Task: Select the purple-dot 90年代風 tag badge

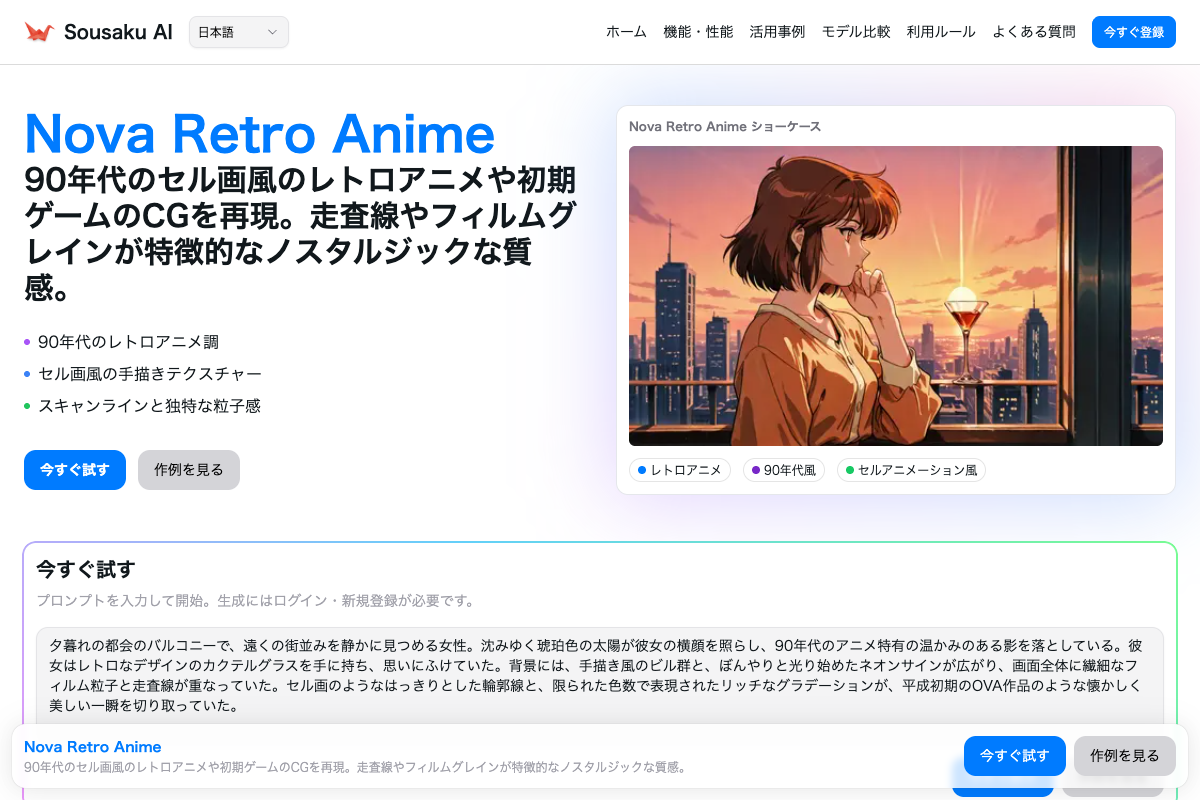Action: [784, 470]
